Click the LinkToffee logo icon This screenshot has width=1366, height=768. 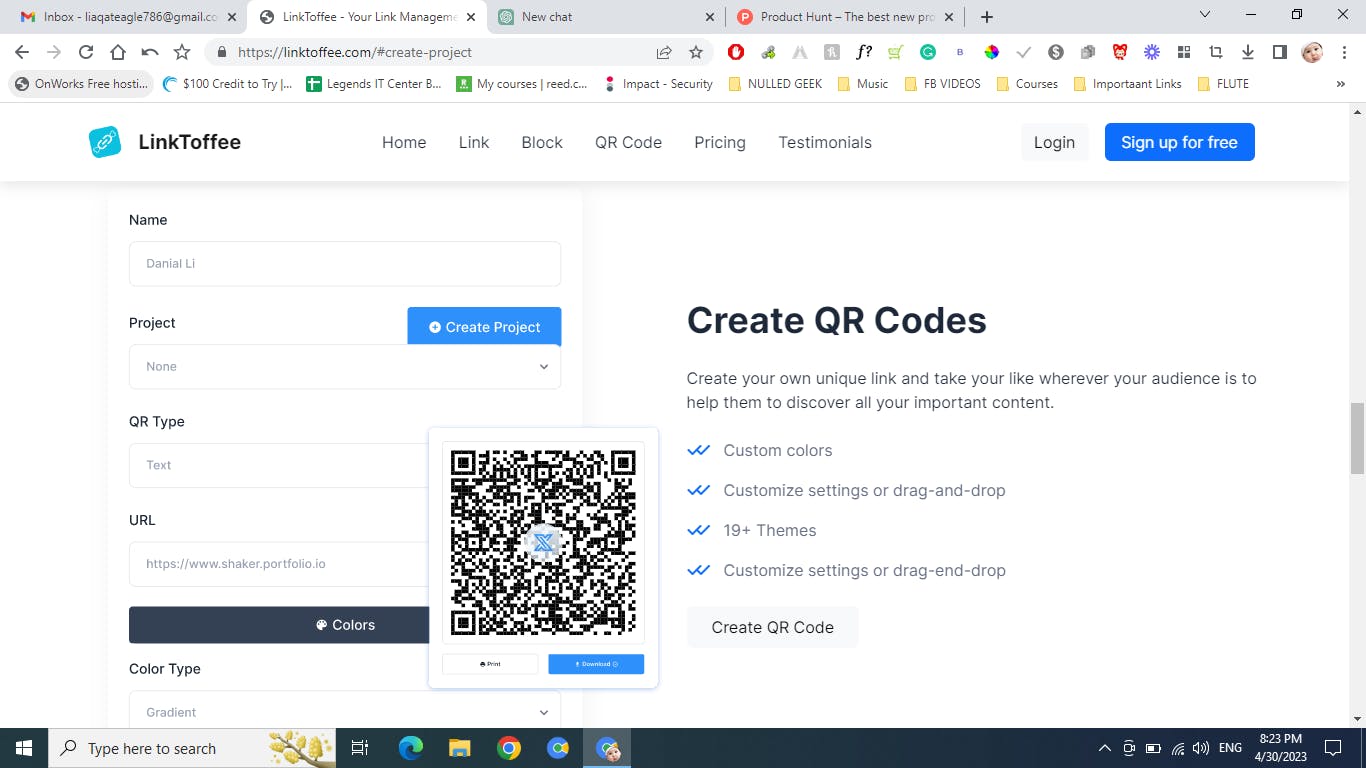coord(105,142)
